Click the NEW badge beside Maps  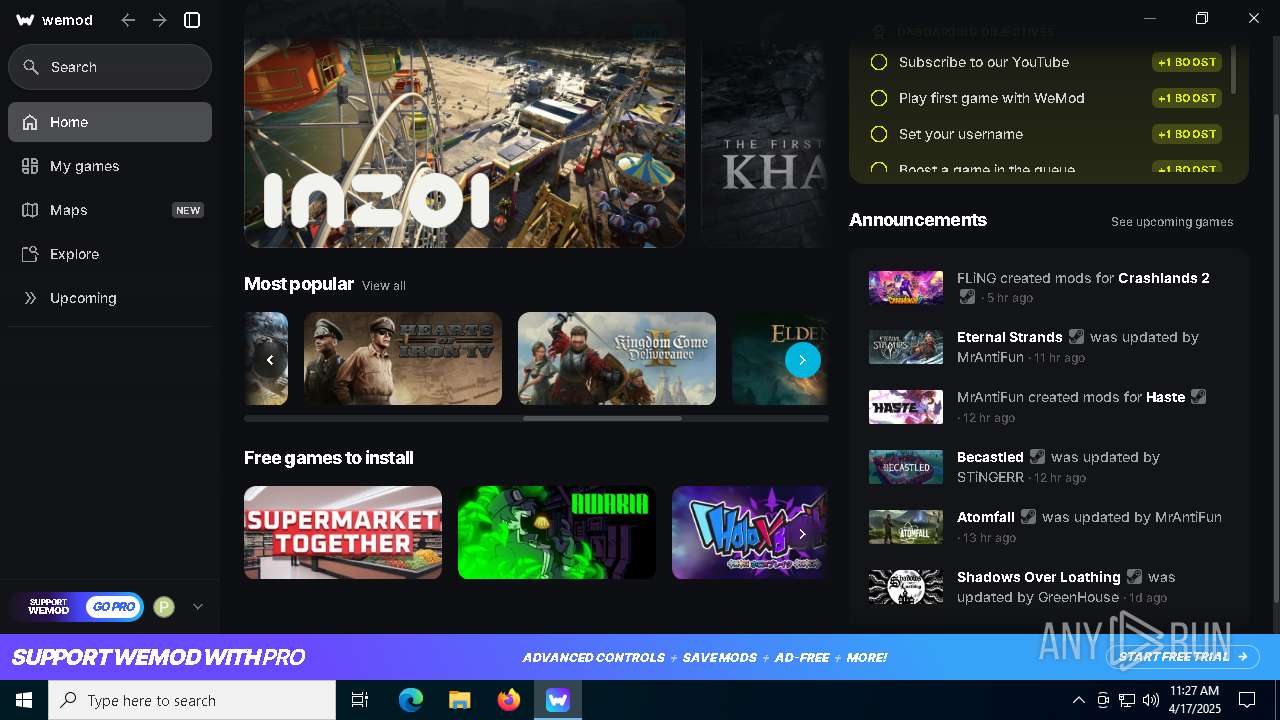[x=188, y=210]
